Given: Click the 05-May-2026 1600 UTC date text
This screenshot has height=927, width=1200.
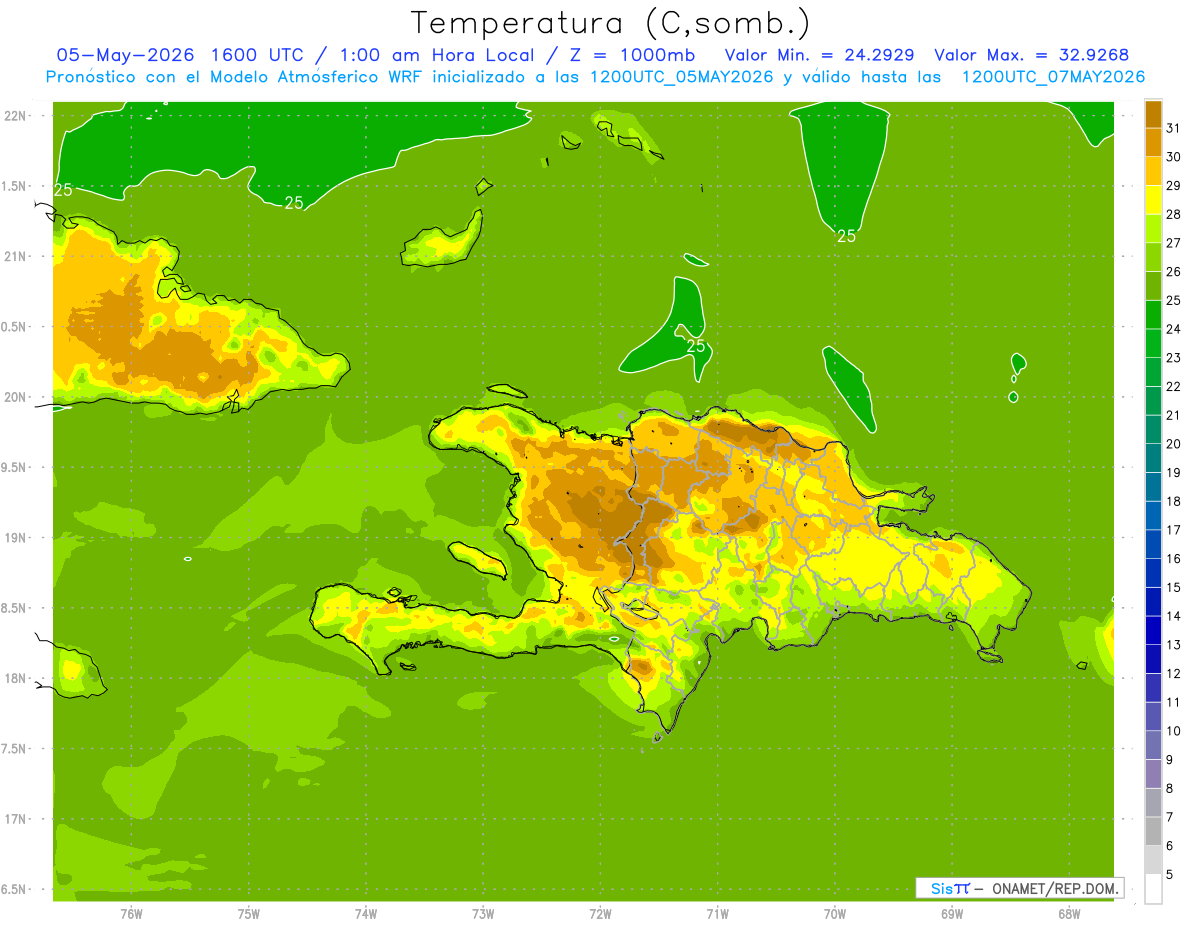Looking at the screenshot, I should point(180,55).
